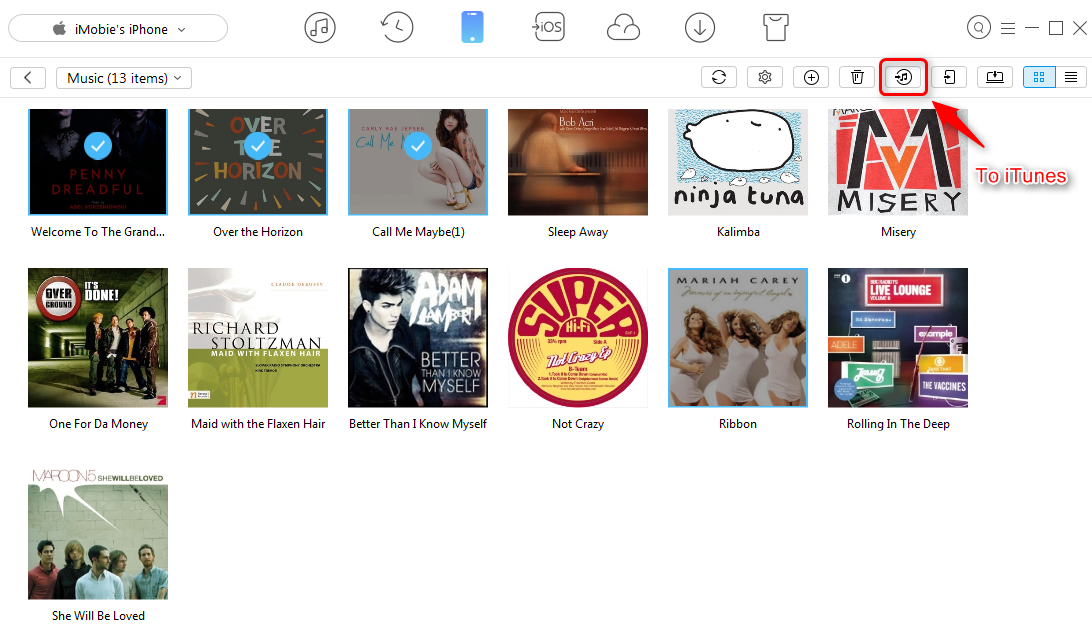Uncheck the Call Me Maybe(1) song
This screenshot has width=1092, height=629.
point(418,146)
